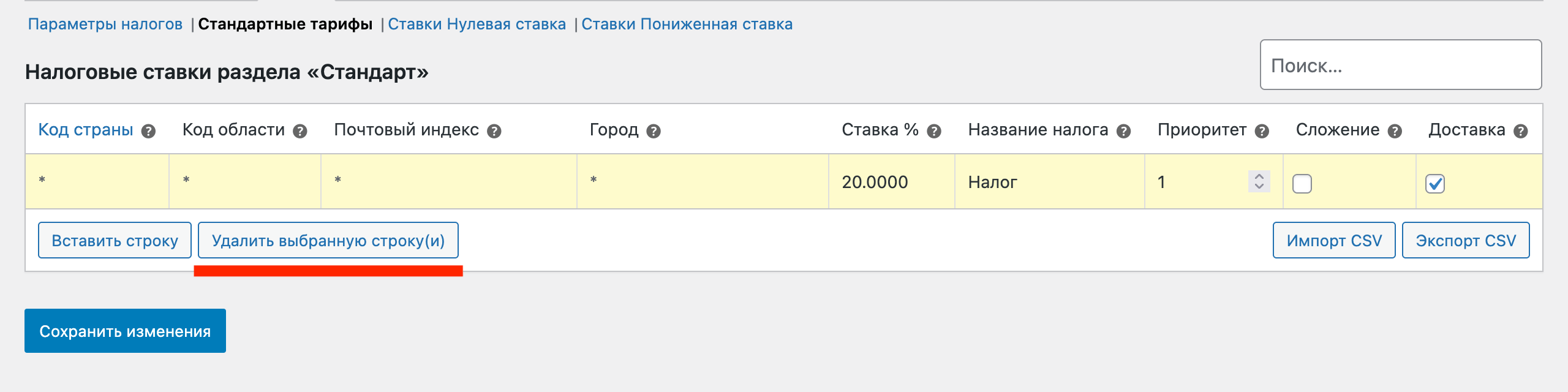Viewport: 1568px width, 392px height.
Task: Click the Приоритет number stepper arrows
Action: 1259,181
